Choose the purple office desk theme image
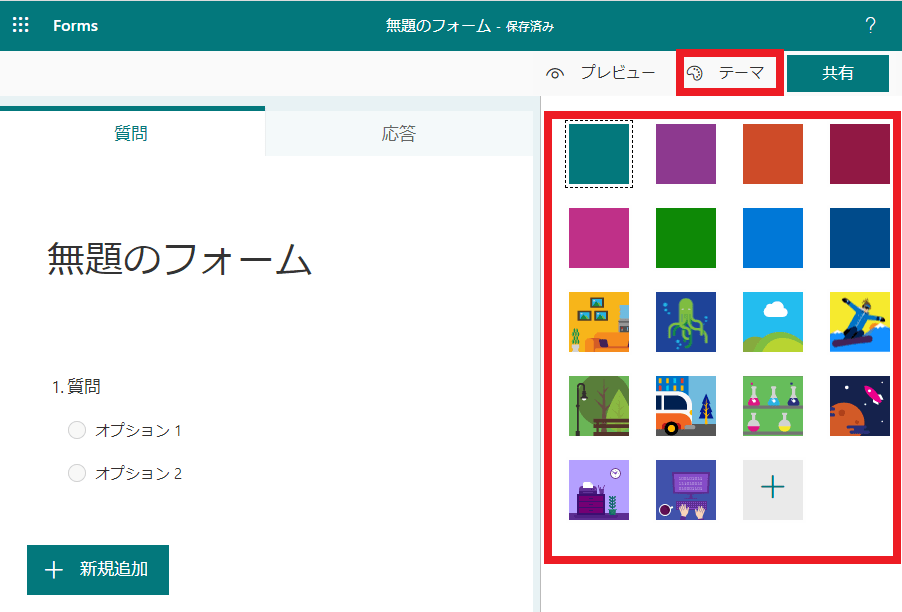Image resolution: width=902 pixels, height=612 pixels. tap(599, 489)
